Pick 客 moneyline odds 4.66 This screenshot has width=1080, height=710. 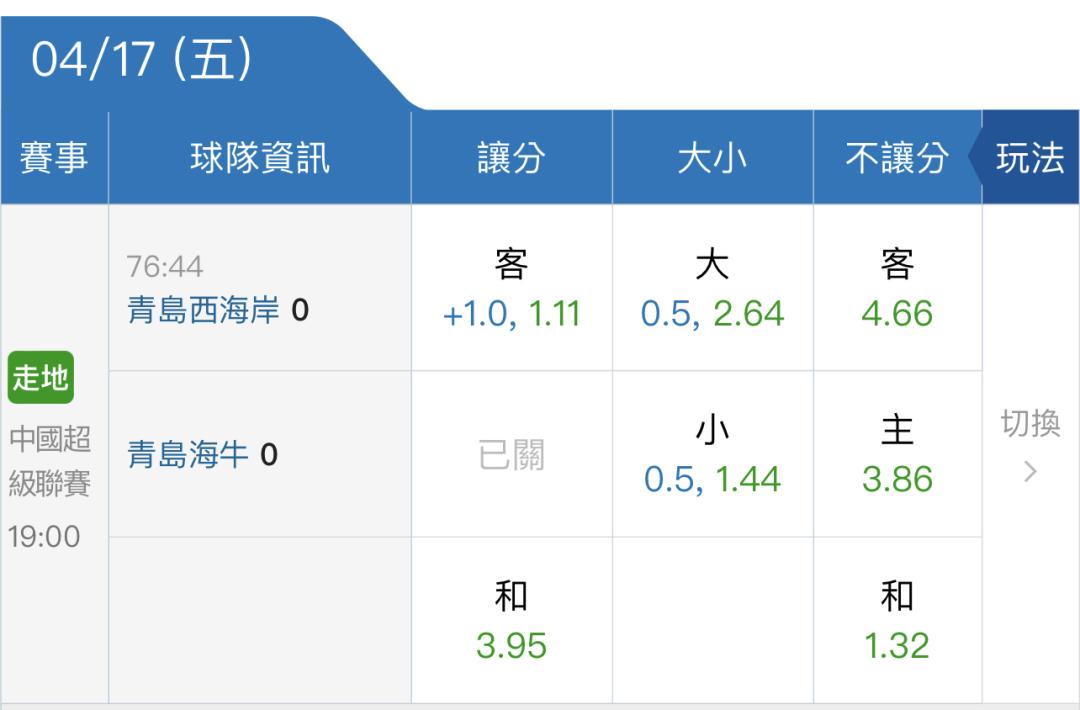pos(897,290)
